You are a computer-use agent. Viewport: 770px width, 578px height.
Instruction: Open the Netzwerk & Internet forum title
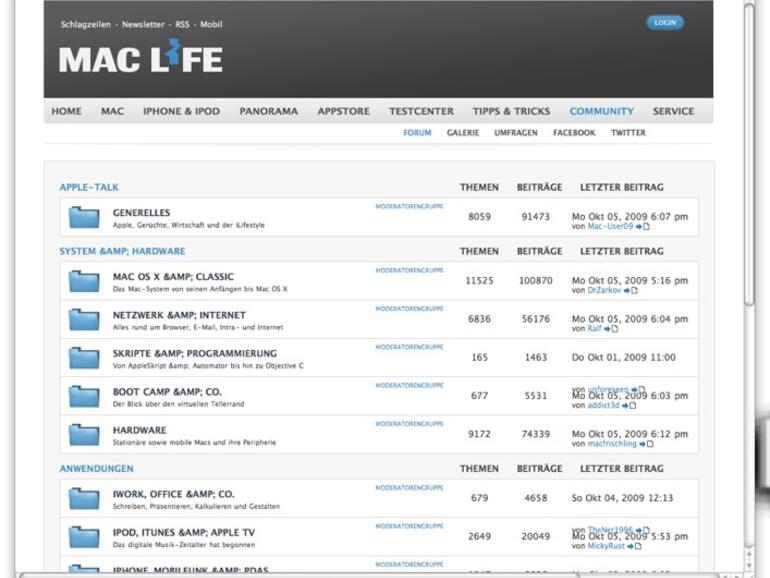(x=179, y=315)
